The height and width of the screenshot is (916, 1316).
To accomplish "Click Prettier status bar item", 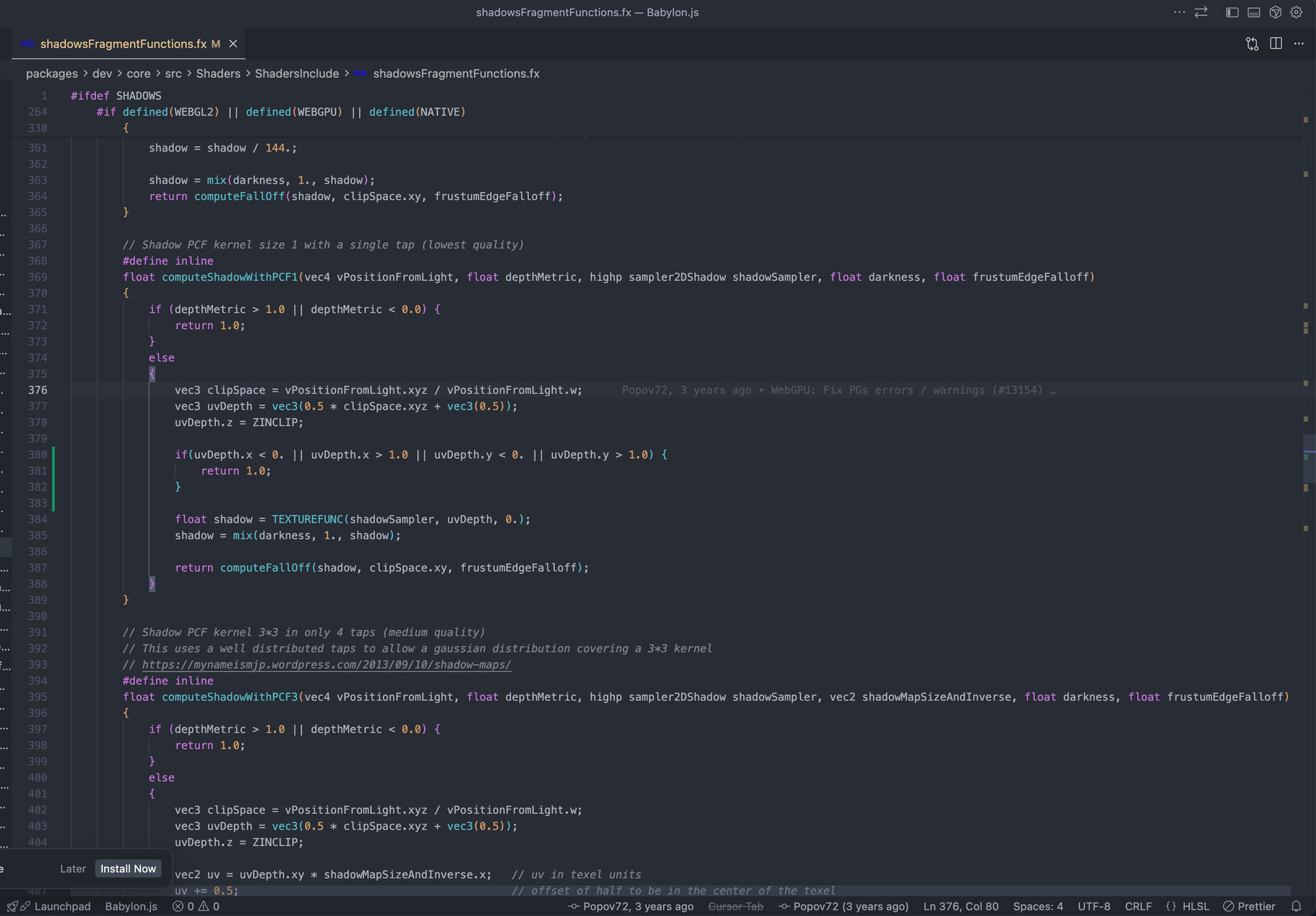I will [x=1249, y=906].
